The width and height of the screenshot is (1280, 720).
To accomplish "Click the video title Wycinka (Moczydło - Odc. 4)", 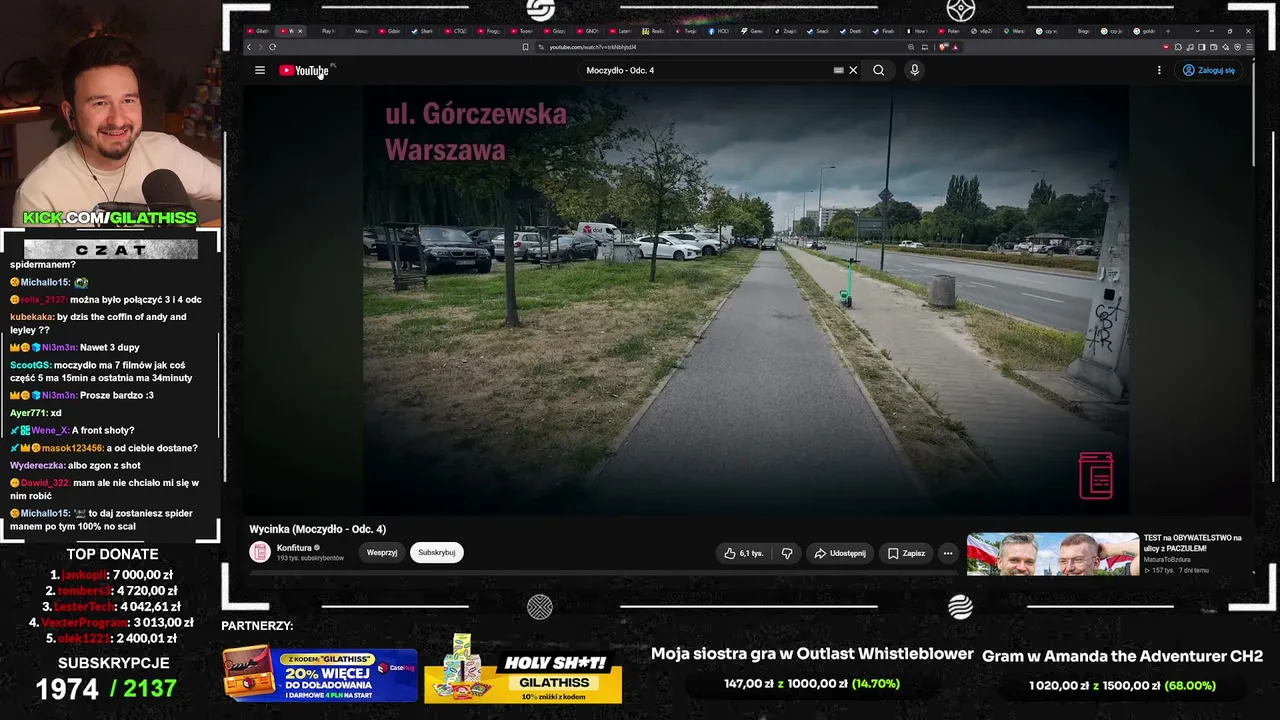I will (x=317, y=529).
